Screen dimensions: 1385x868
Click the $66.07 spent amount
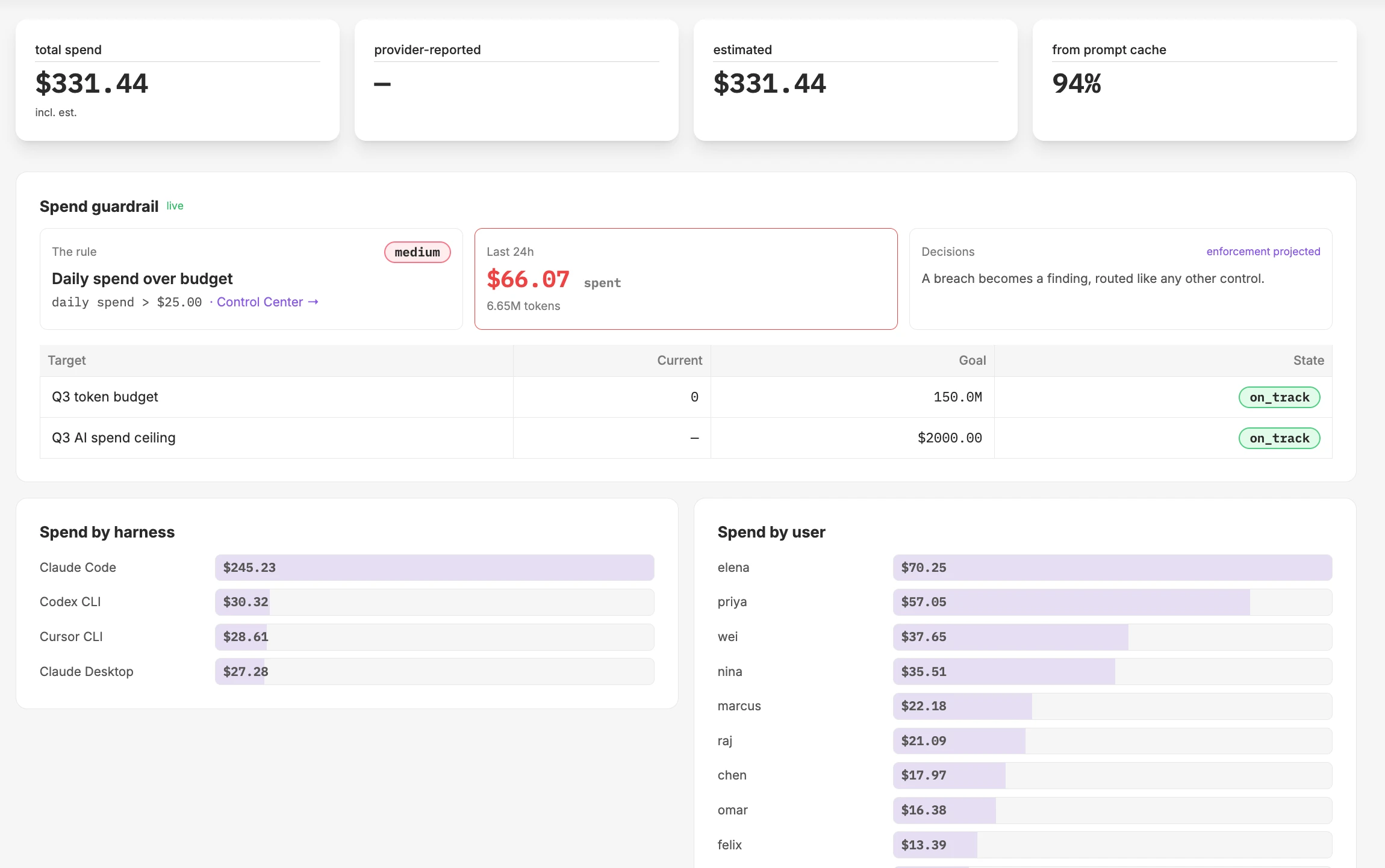pos(528,279)
